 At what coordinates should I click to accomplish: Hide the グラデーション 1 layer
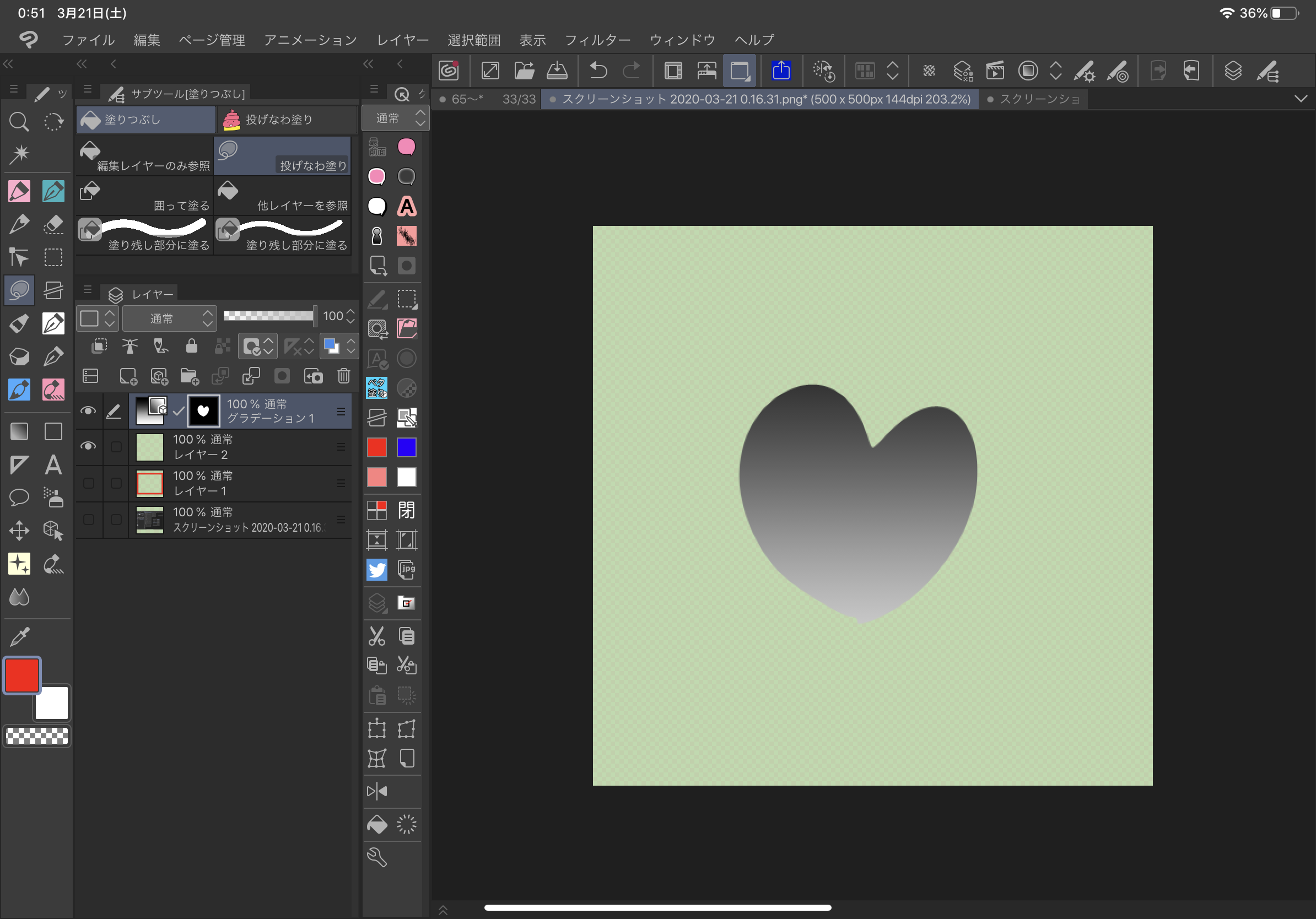(x=88, y=410)
